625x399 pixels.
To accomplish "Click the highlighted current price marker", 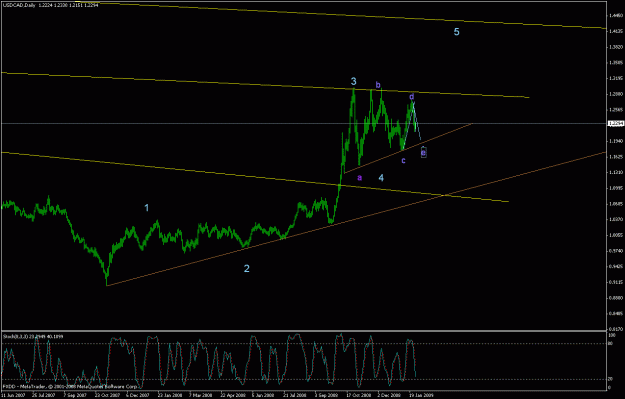I will [615, 124].
